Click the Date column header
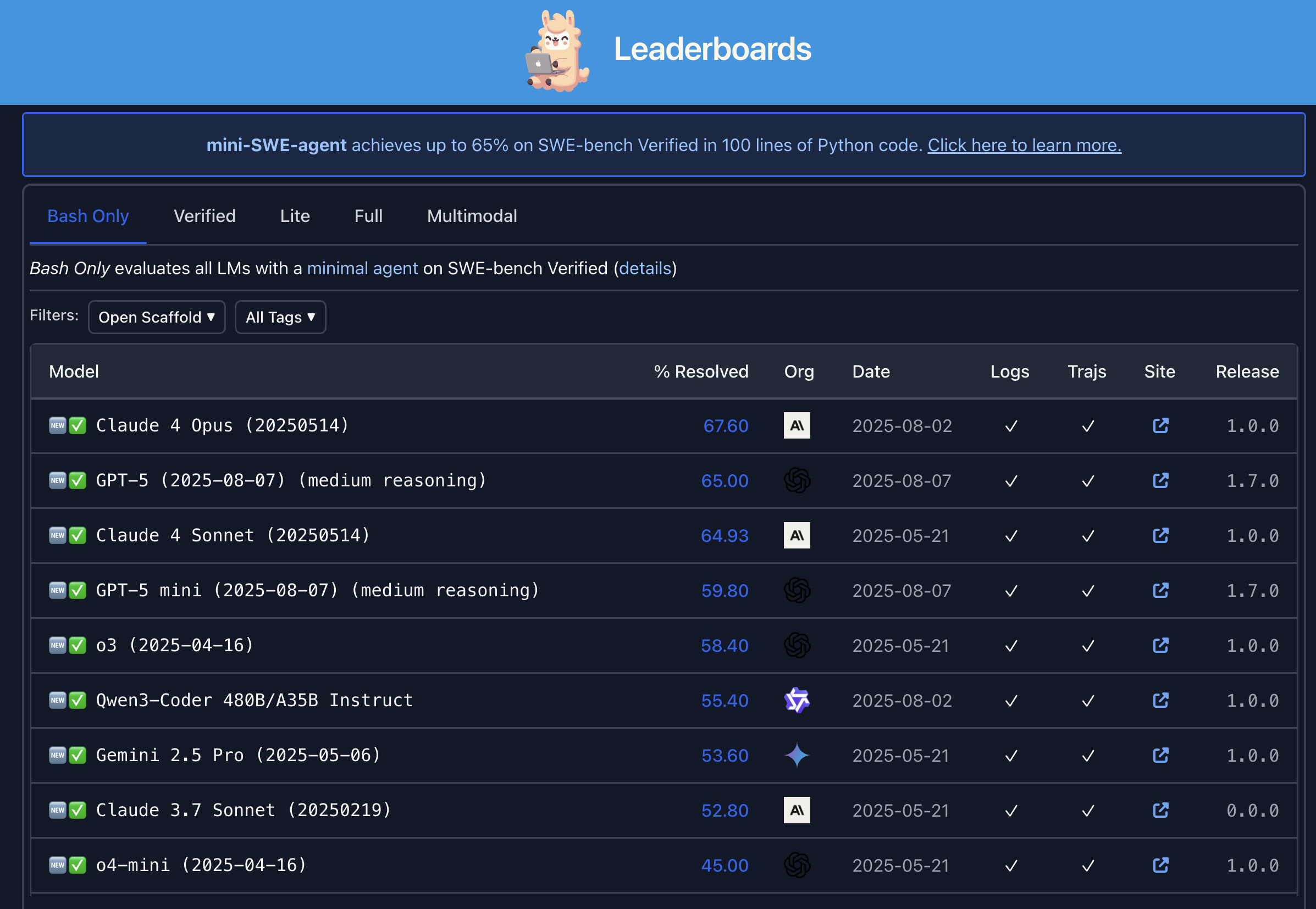This screenshot has height=909, width=1316. [x=871, y=372]
